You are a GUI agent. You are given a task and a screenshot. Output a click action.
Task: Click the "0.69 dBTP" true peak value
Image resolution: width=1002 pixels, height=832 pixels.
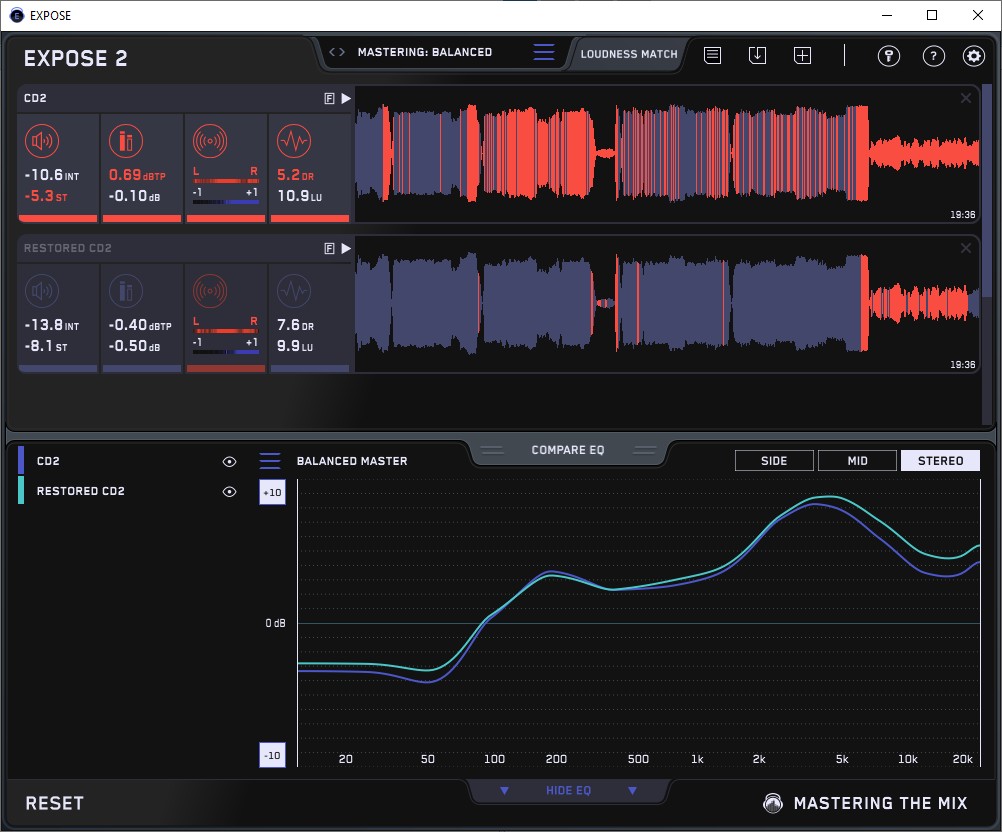click(137, 175)
